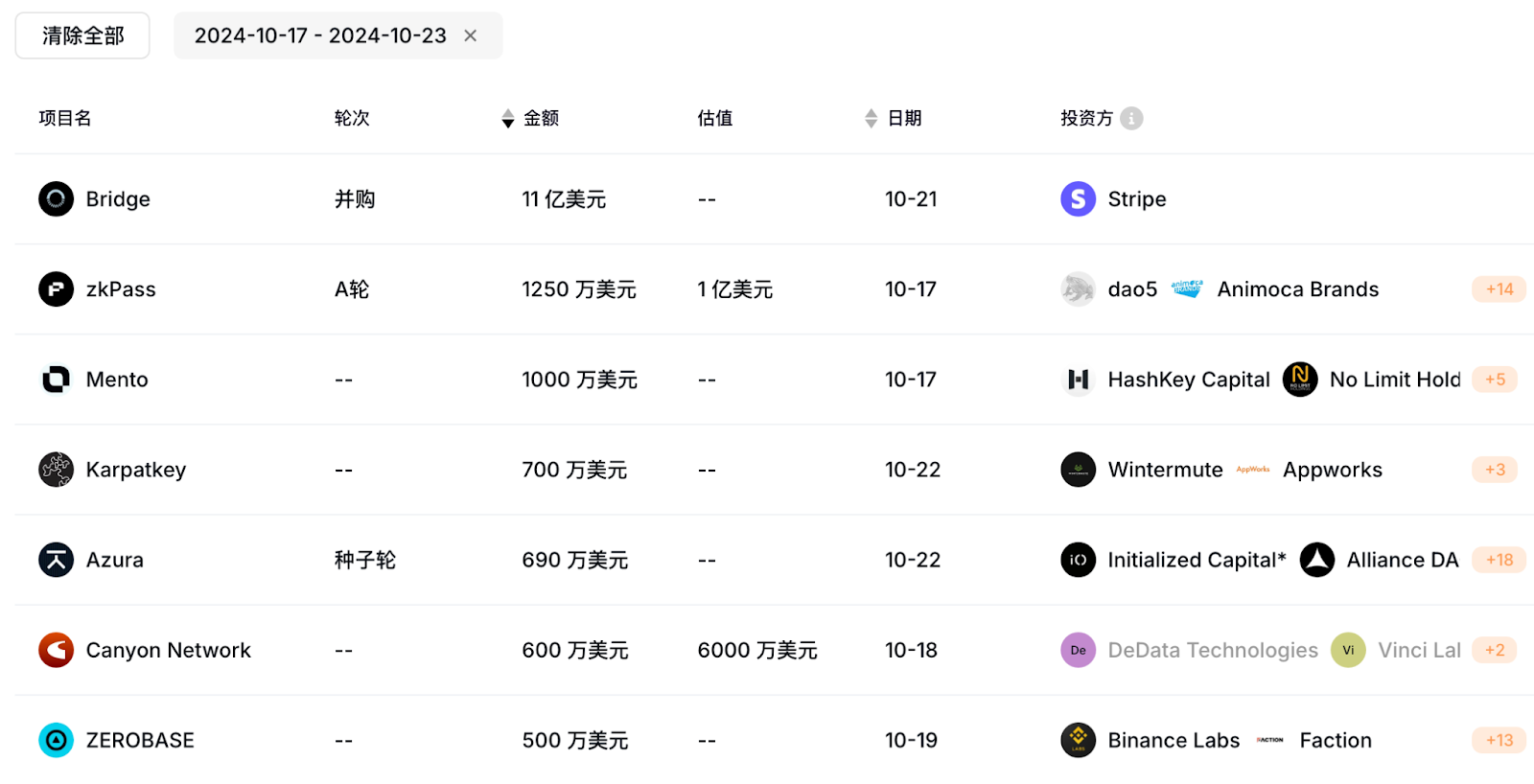
Task: Expand Azura +18 more investors
Action: (x=1499, y=560)
